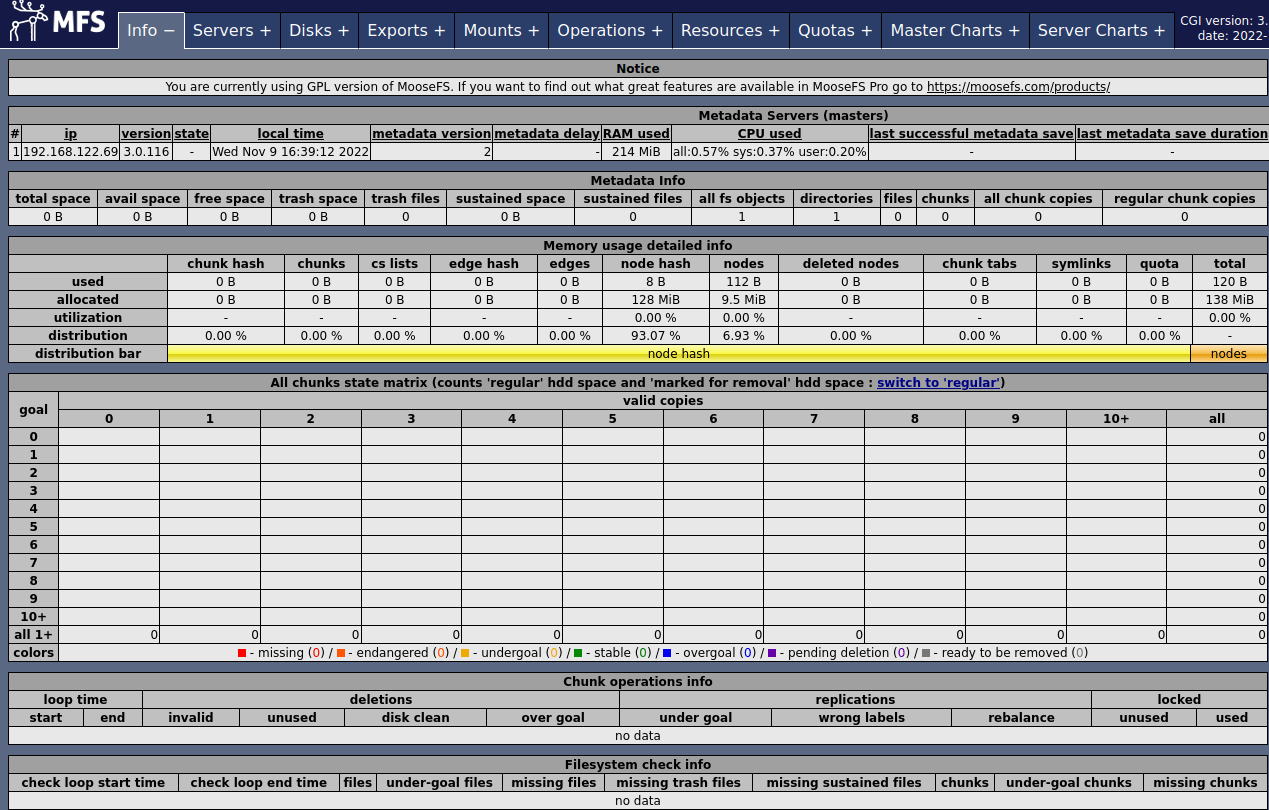Click the 138 MiB total allocated value
The height and width of the screenshot is (810, 1269).
1230,300
